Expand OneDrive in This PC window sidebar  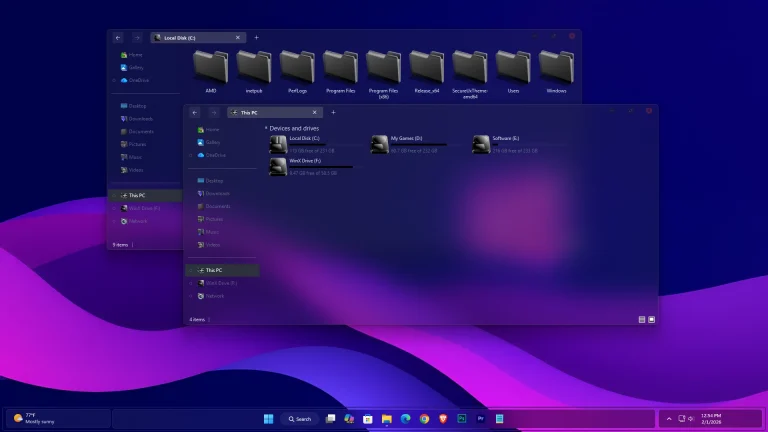point(191,155)
